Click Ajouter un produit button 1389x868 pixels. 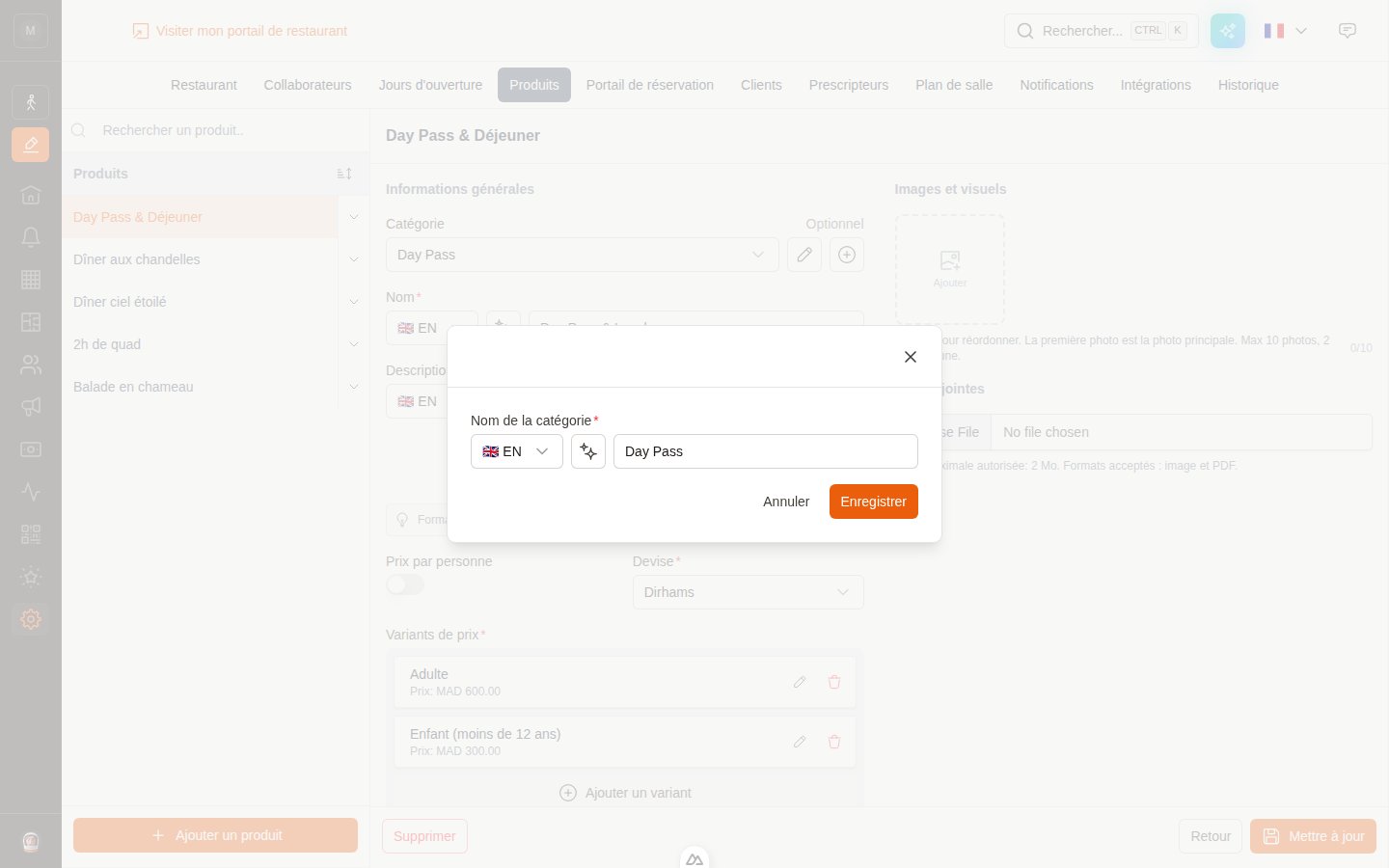(x=216, y=835)
